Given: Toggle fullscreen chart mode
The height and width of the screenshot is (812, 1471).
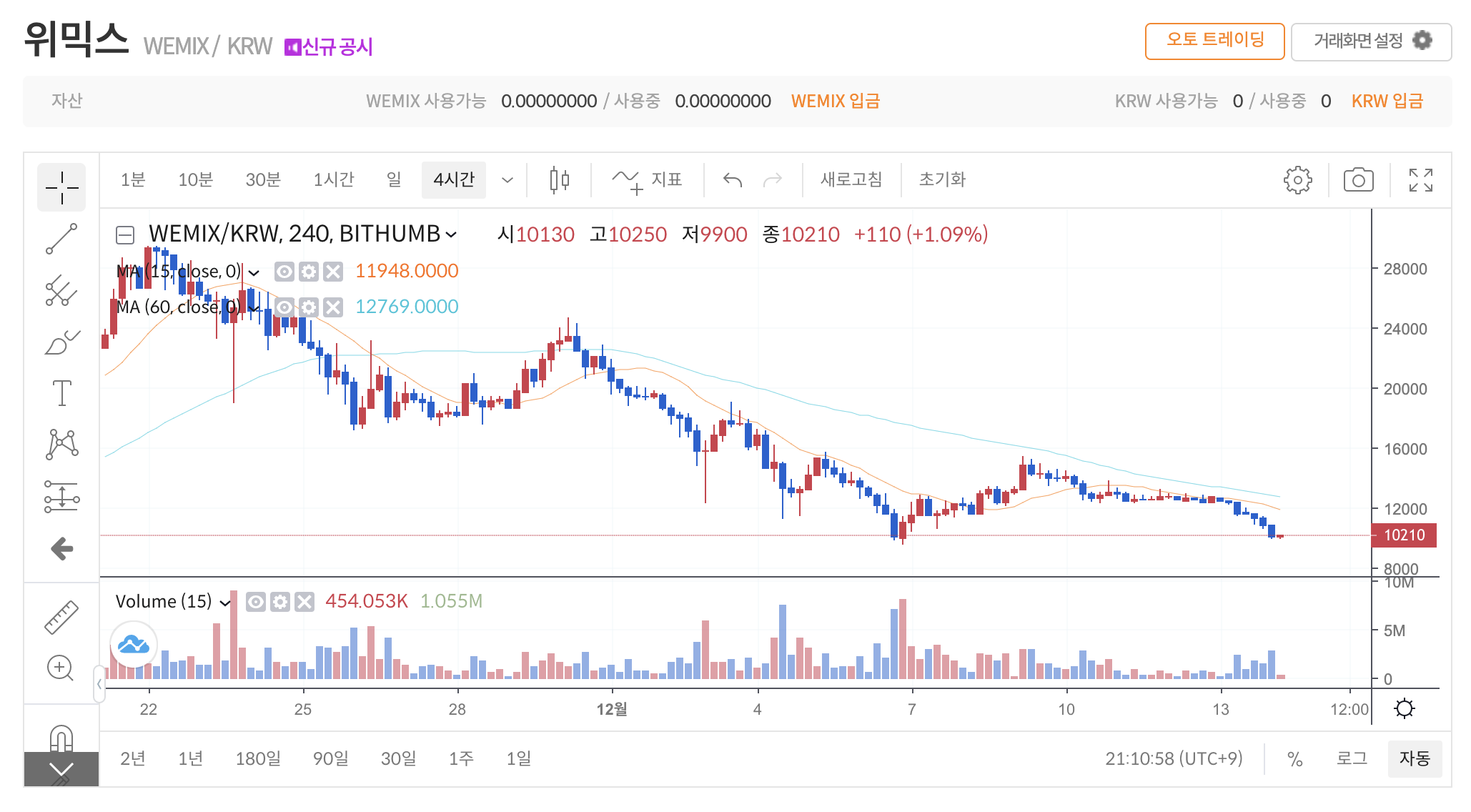Looking at the screenshot, I should [1421, 180].
